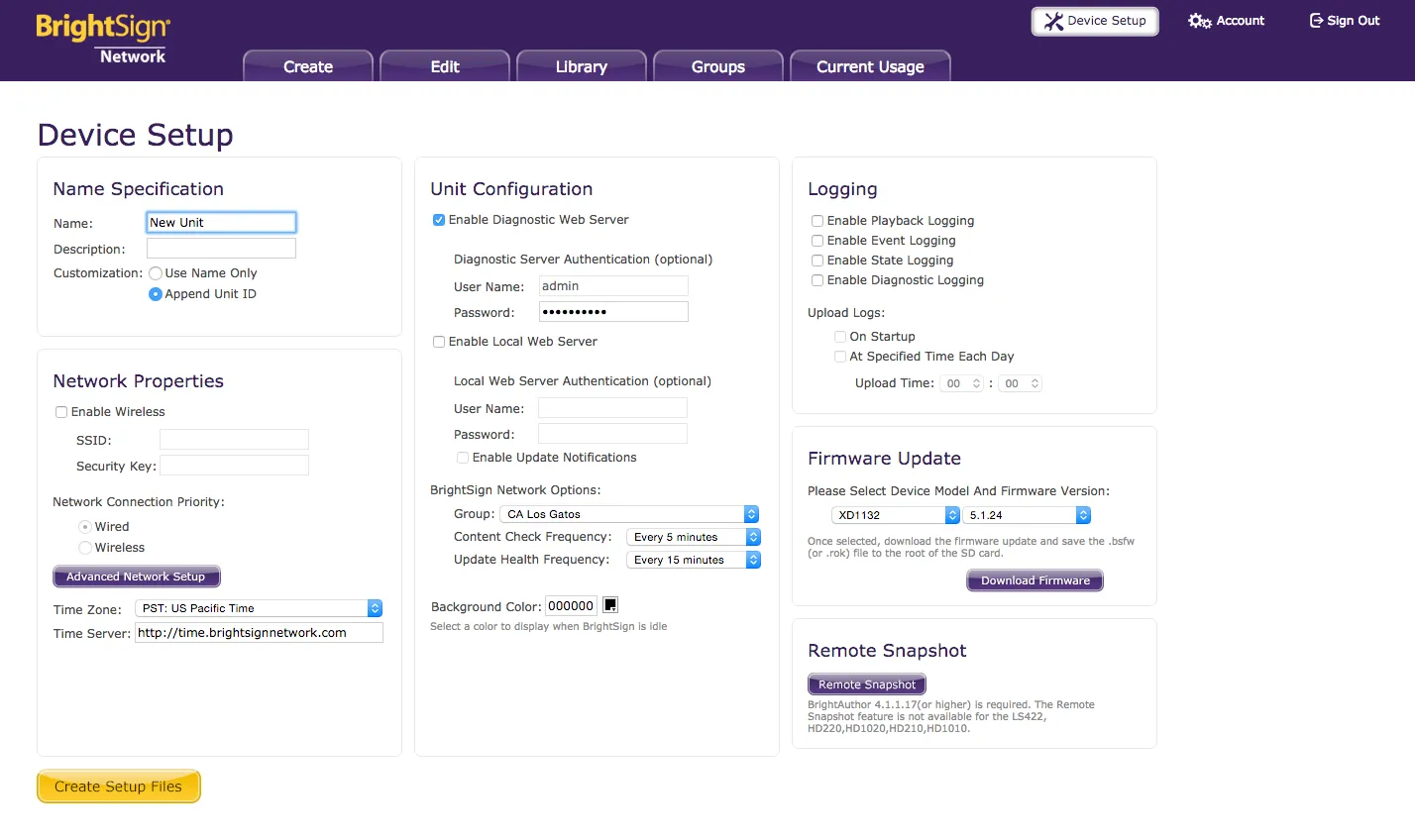Go to the Groups tab
The height and width of the screenshot is (840, 1415).
pyautogui.click(x=718, y=66)
